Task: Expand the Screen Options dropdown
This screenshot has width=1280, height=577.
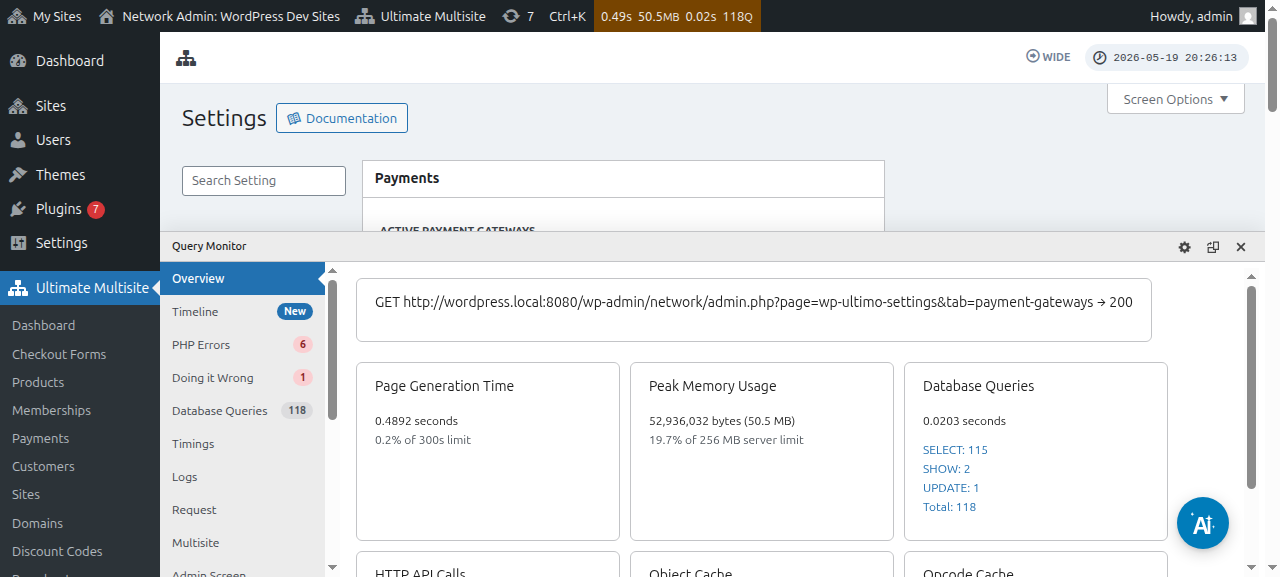Action: pos(1176,99)
